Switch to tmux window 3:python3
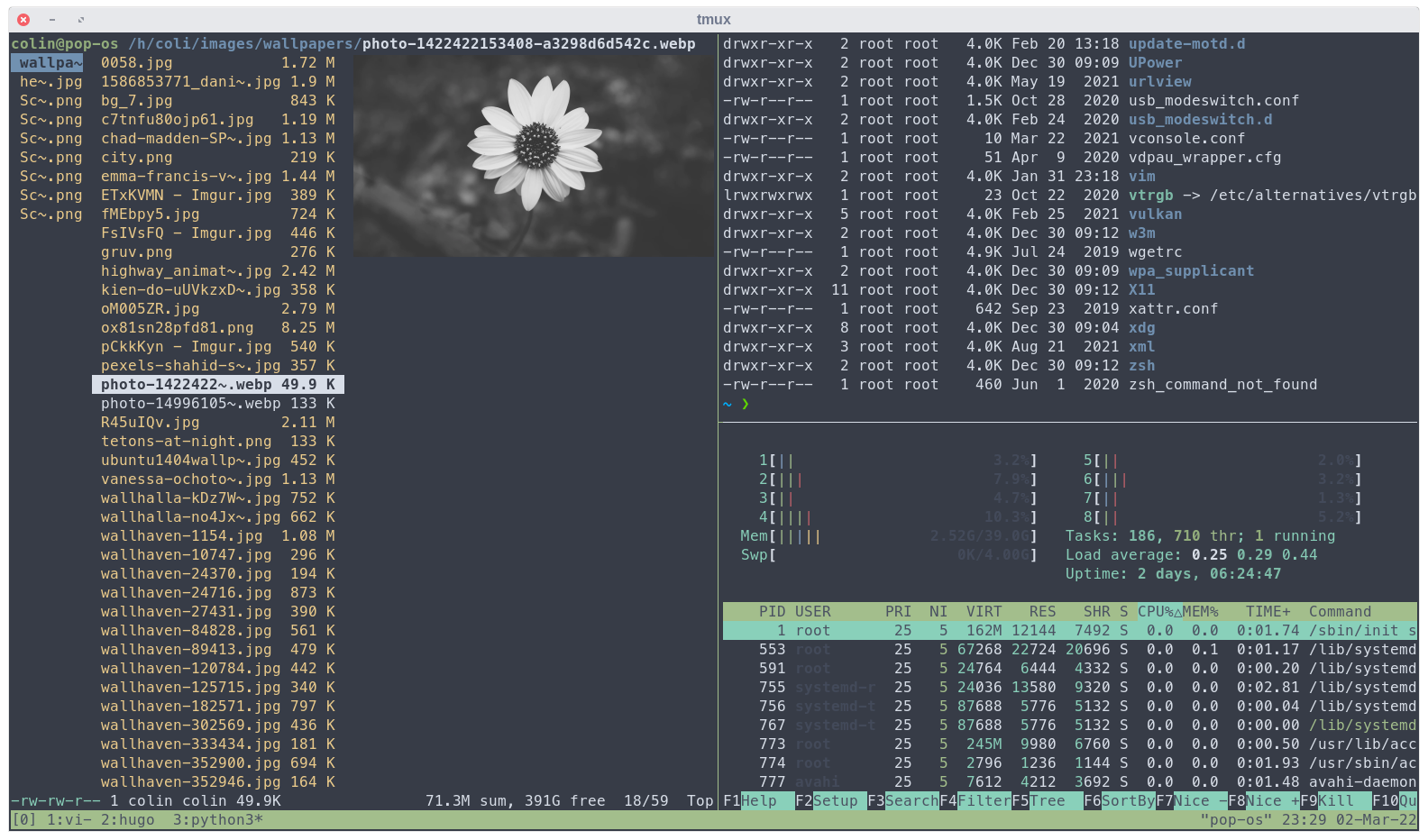1428x840 pixels. 217,820
